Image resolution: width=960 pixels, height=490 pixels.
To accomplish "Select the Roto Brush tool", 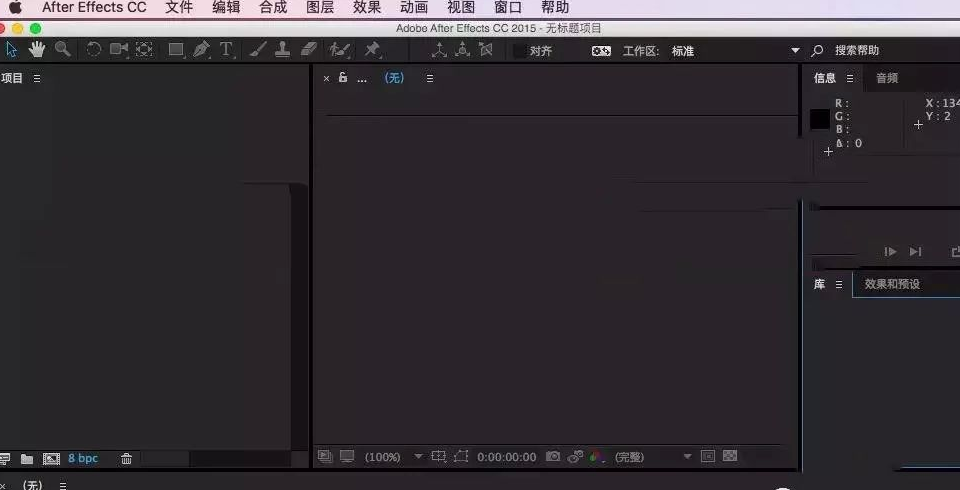I will pyautogui.click(x=339, y=50).
